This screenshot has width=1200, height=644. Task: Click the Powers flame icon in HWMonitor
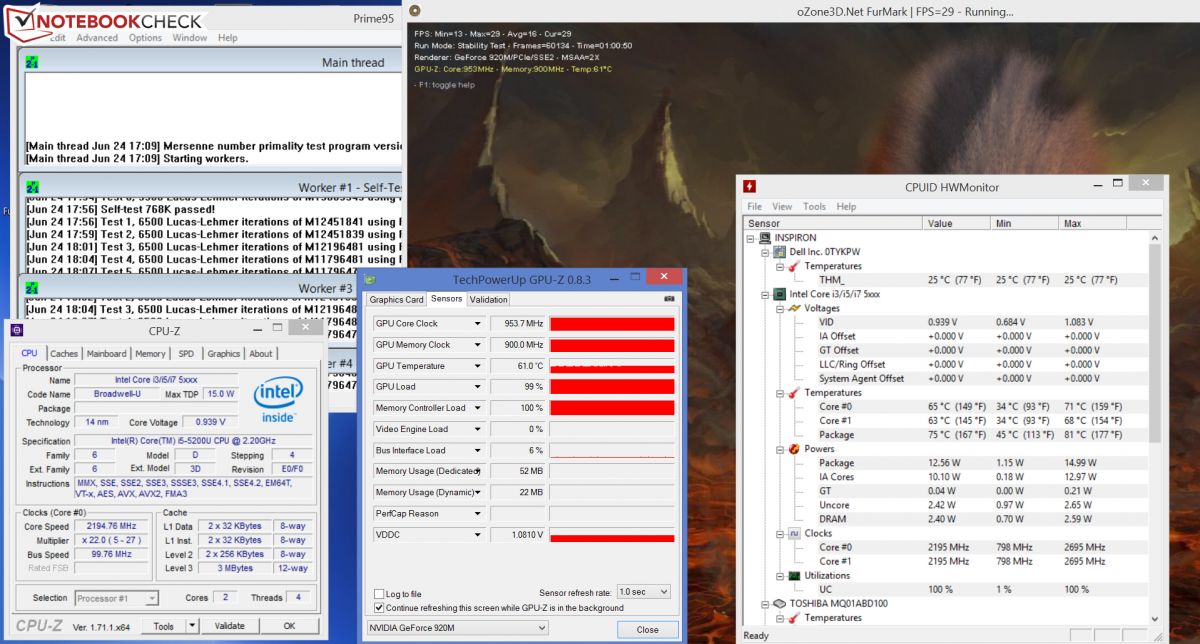792,449
